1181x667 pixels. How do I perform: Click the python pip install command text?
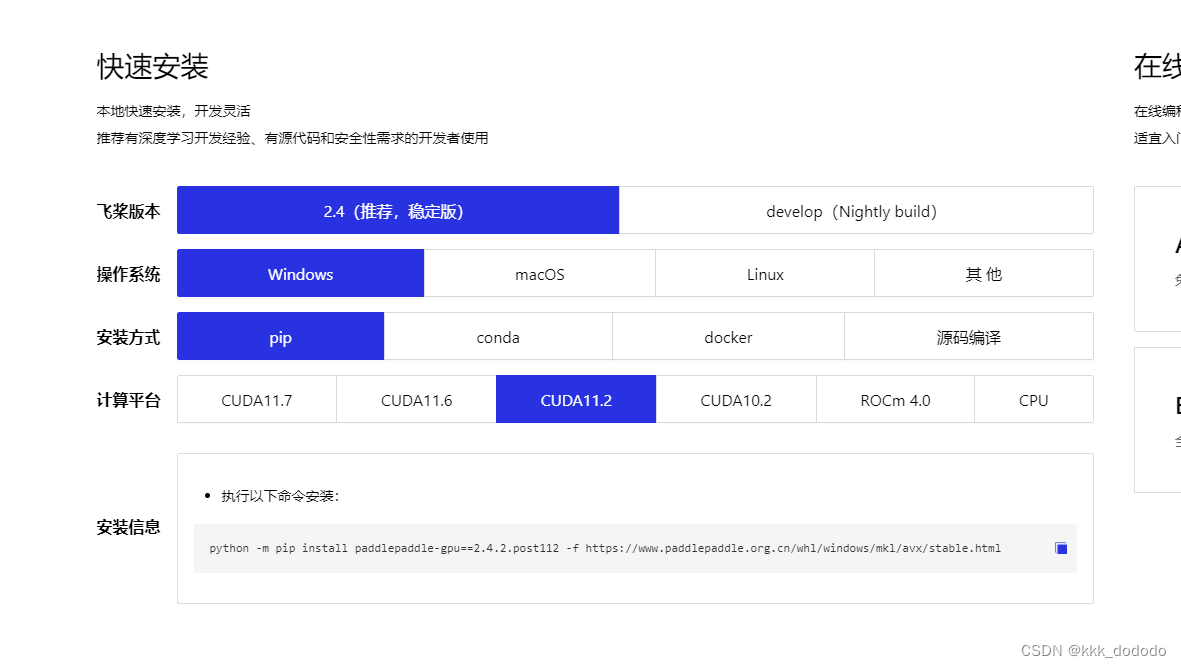pyautogui.click(x=605, y=548)
